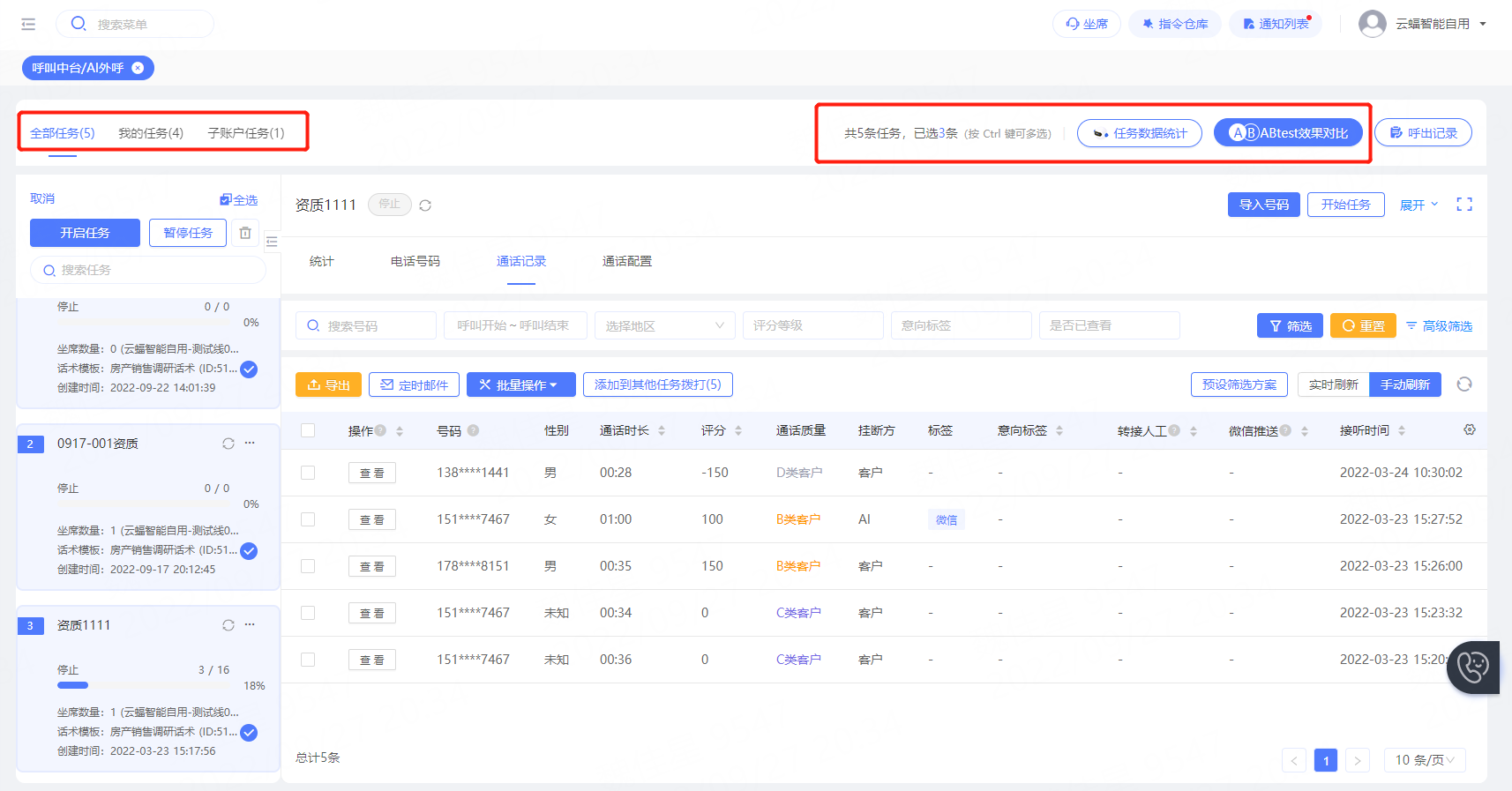
Task: Switch to the 通话记录 tab
Action: click(x=521, y=261)
